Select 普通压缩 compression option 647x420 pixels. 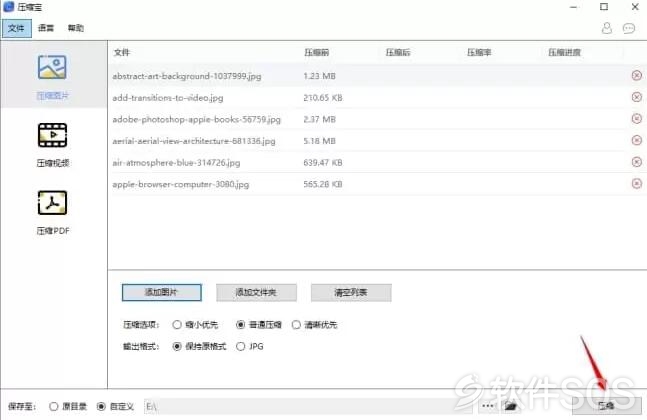pyautogui.click(x=259, y=325)
